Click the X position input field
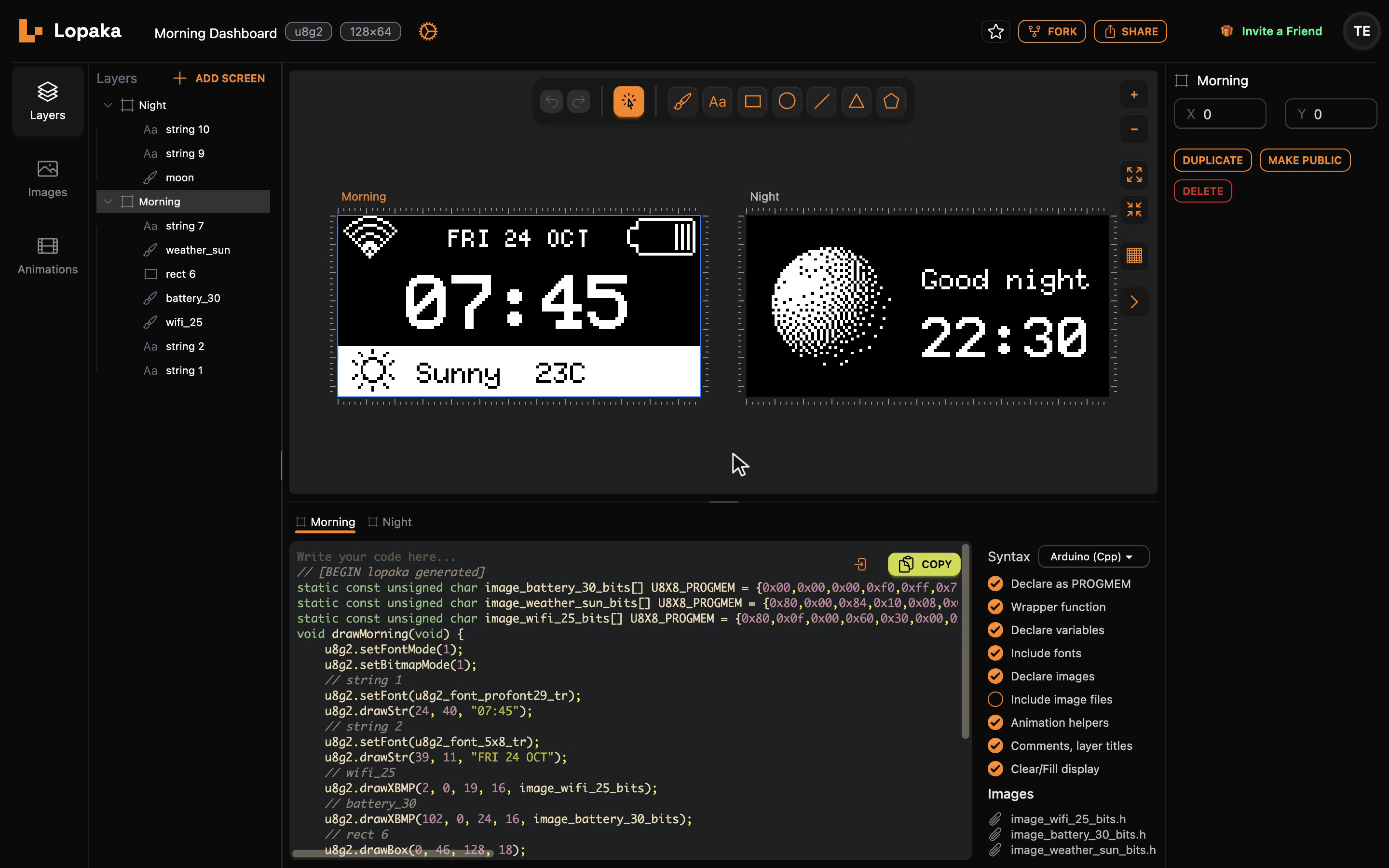 [x=1220, y=114]
